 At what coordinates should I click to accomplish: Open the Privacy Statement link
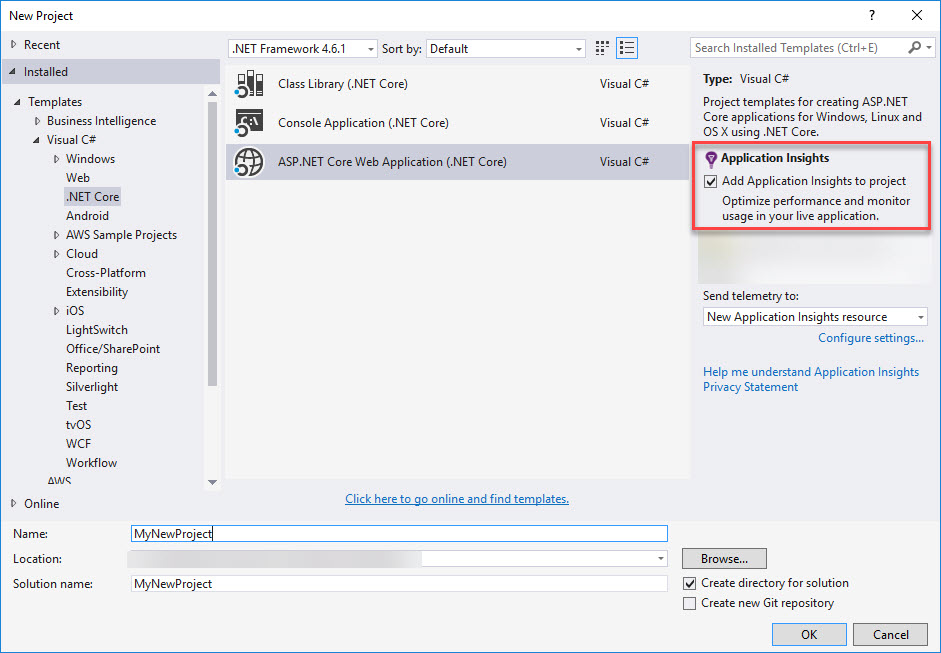750,387
